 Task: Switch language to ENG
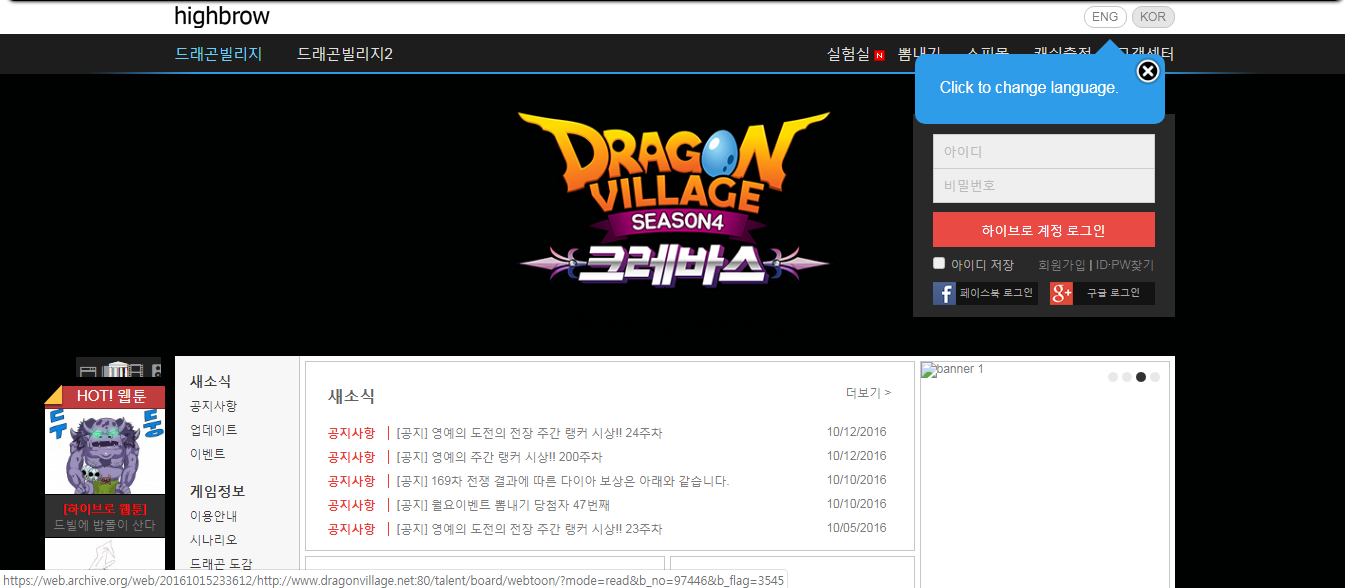point(1105,17)
